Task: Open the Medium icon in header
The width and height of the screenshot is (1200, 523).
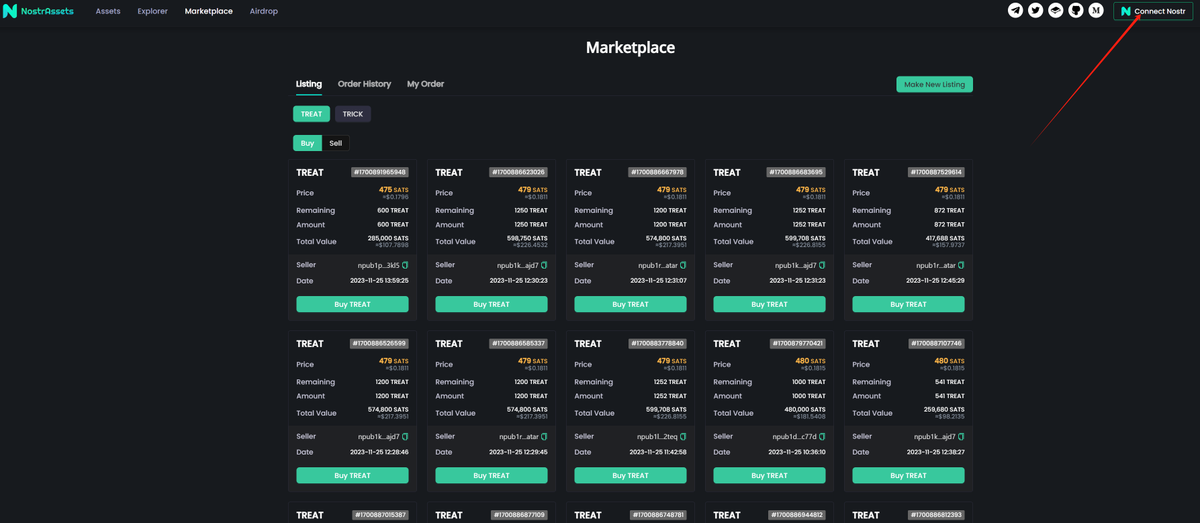Action: point(1096,10)
